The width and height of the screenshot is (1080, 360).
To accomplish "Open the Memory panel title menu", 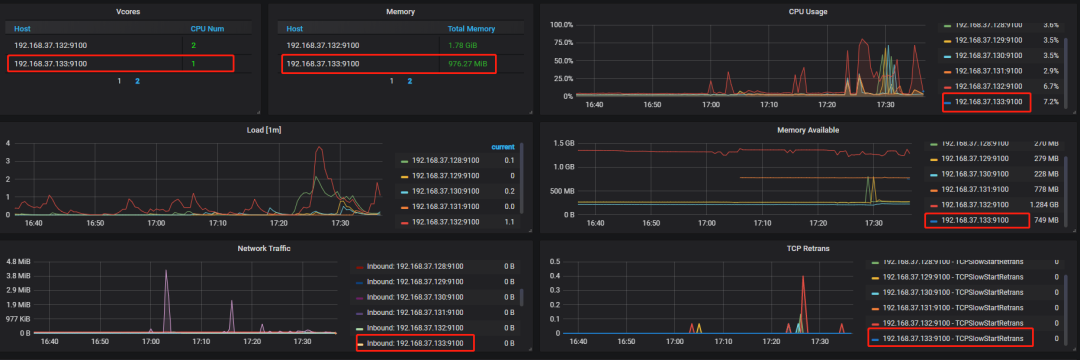I will click(x=400, y=12).
